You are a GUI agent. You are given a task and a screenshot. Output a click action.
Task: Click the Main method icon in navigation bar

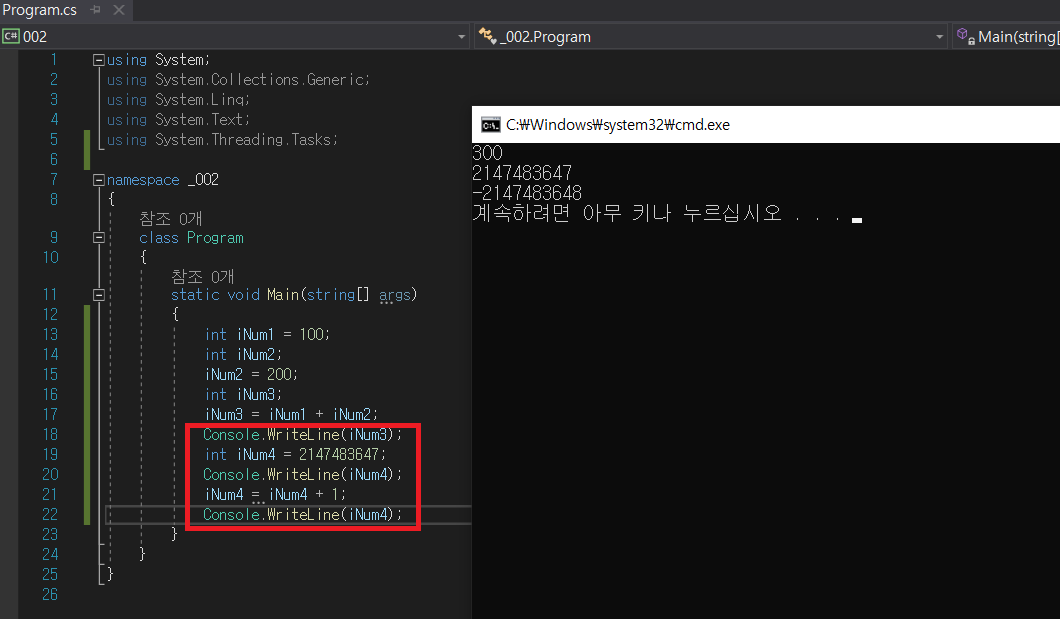click(965, 36)
